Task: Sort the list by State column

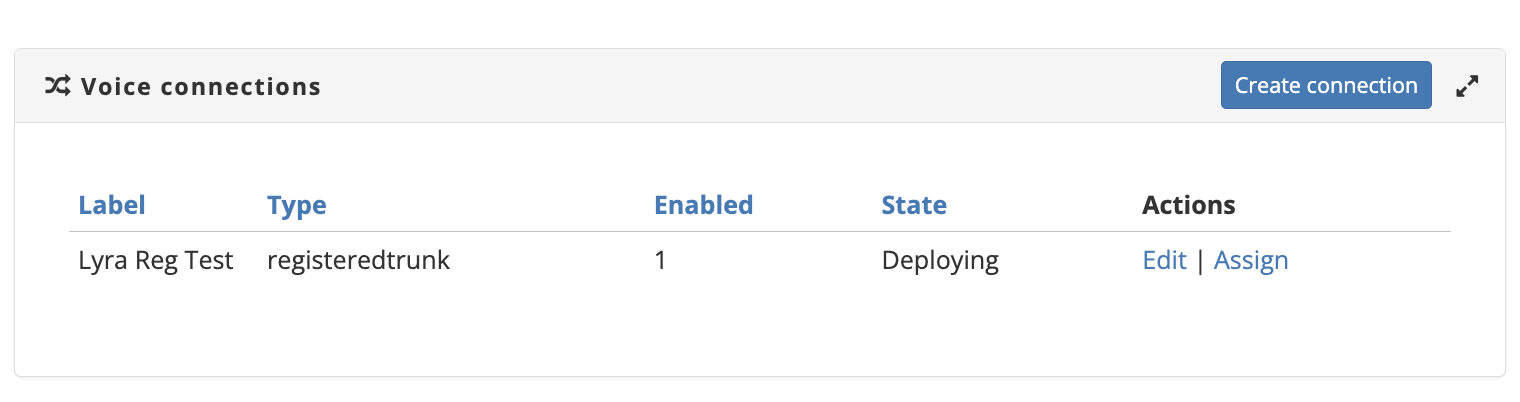Action: click(914, 205)
